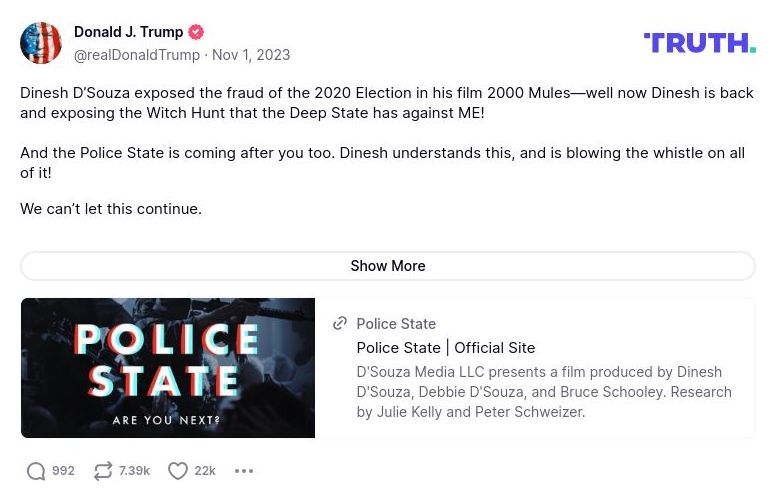This screenshot has height=501, width=777.
Task: Open the Nov 1, 2023 post timestamp
Action: pyautogui.click(x=251, y=55)
